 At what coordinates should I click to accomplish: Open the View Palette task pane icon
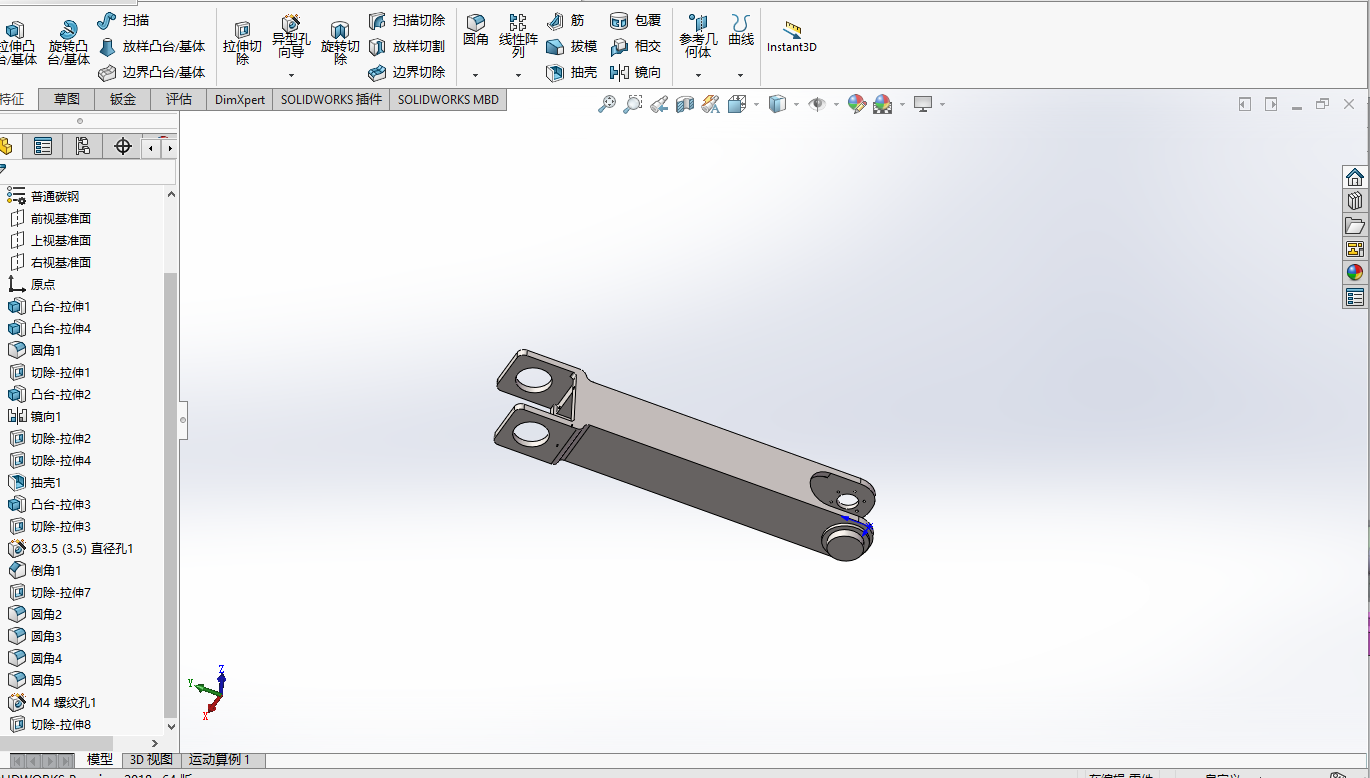(1355, 249)
